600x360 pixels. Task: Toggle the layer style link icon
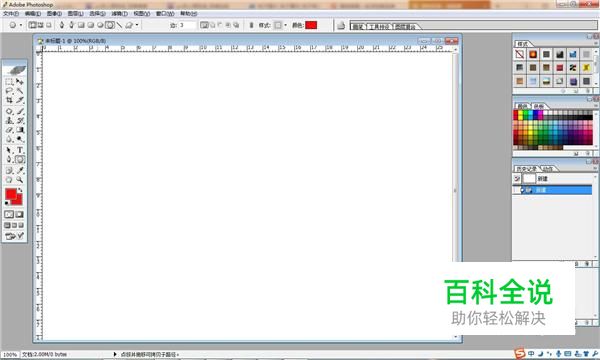(251, 25)
